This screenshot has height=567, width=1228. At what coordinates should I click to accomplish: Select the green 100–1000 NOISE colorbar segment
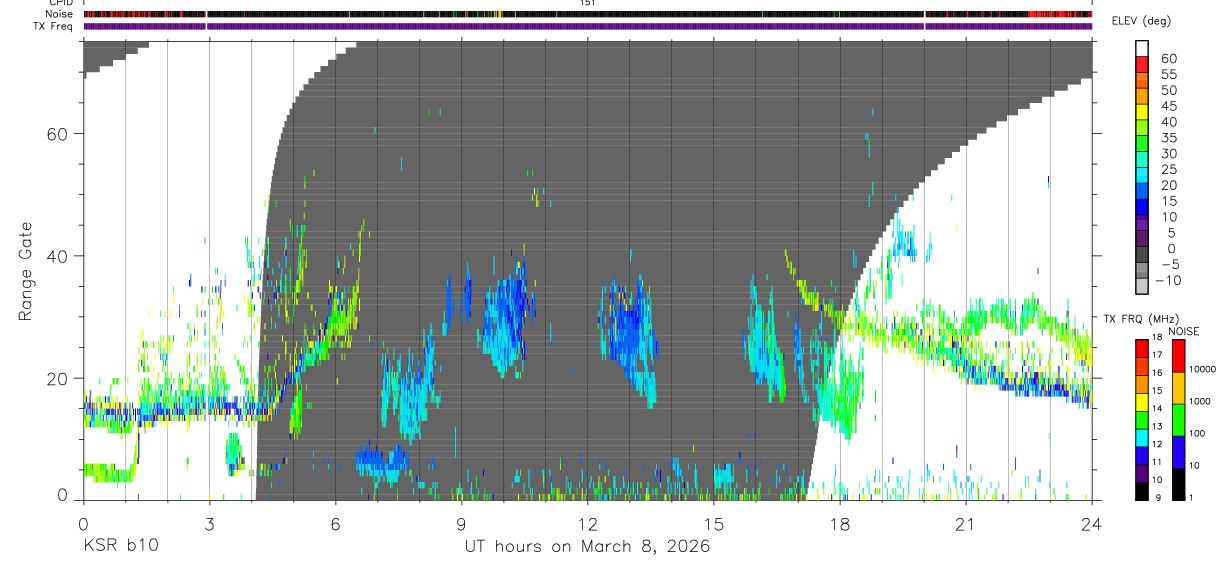point(1179,419)
